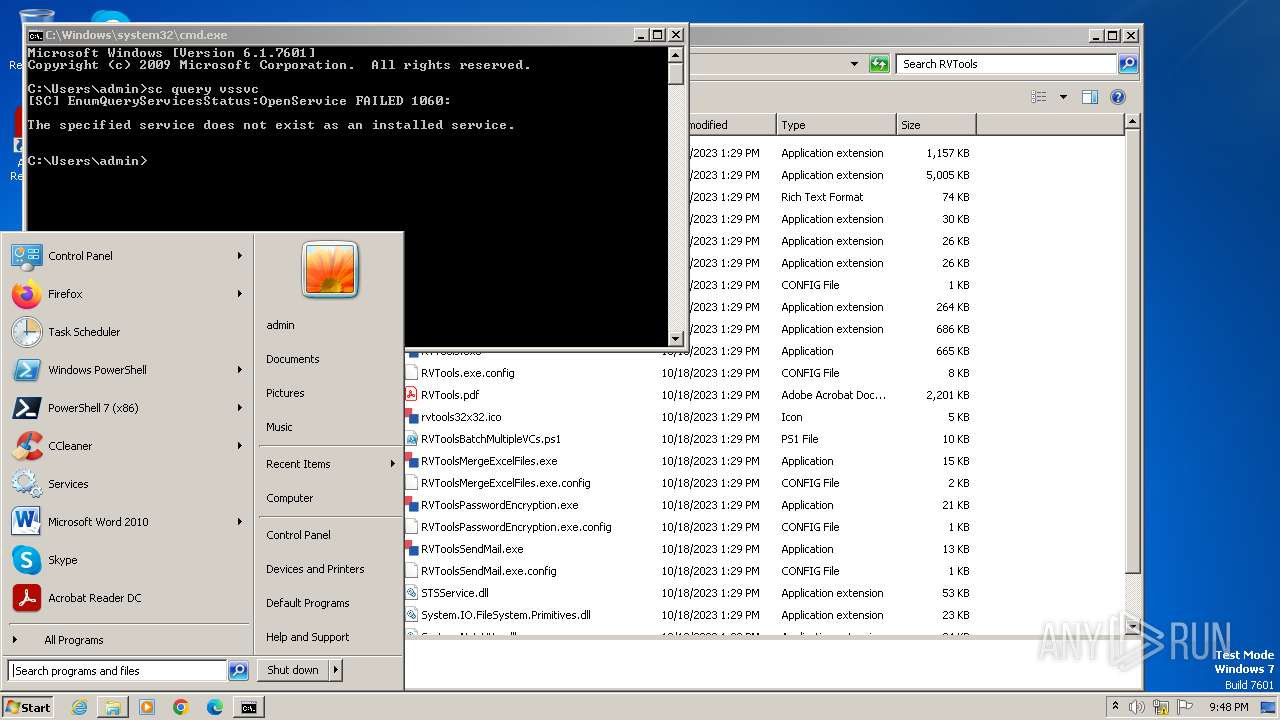Click the Internet Explorer taskbar icon
The height and width of the screenshot is (720, 1280).
pos(79,707)
